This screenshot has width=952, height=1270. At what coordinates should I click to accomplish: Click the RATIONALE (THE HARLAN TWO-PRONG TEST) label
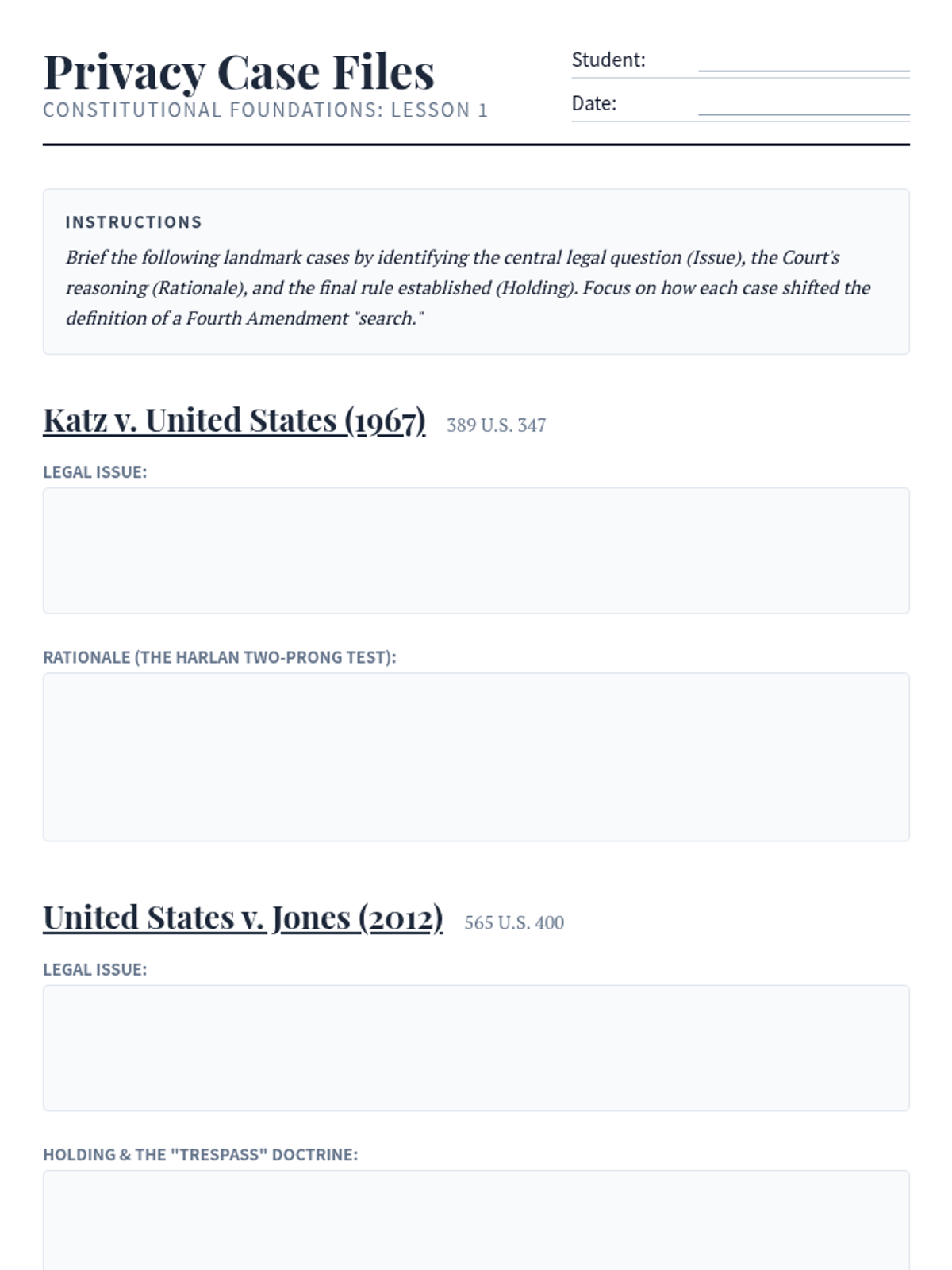pos(219,657)
